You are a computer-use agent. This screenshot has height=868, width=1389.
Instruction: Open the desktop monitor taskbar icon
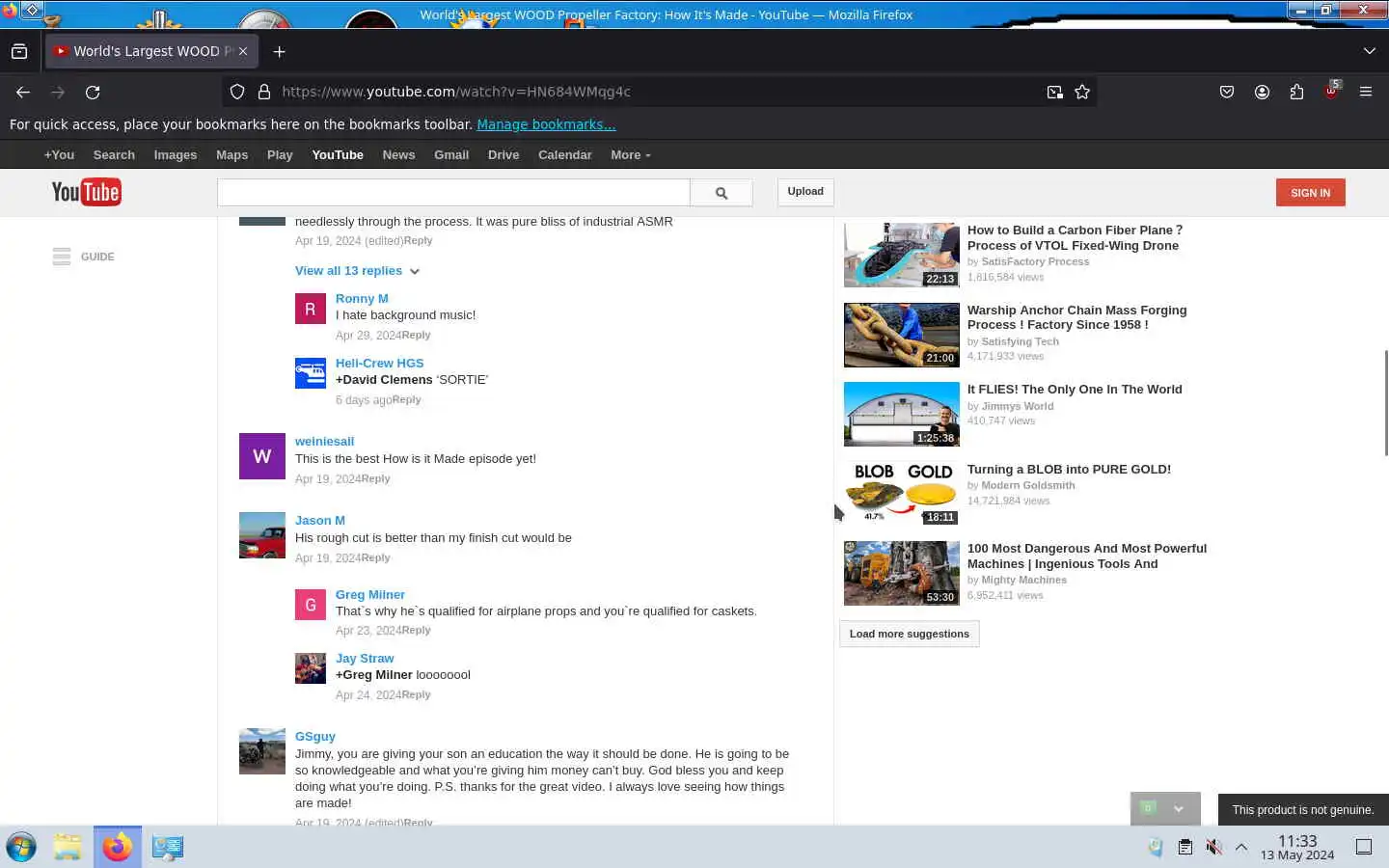point(167,847)
